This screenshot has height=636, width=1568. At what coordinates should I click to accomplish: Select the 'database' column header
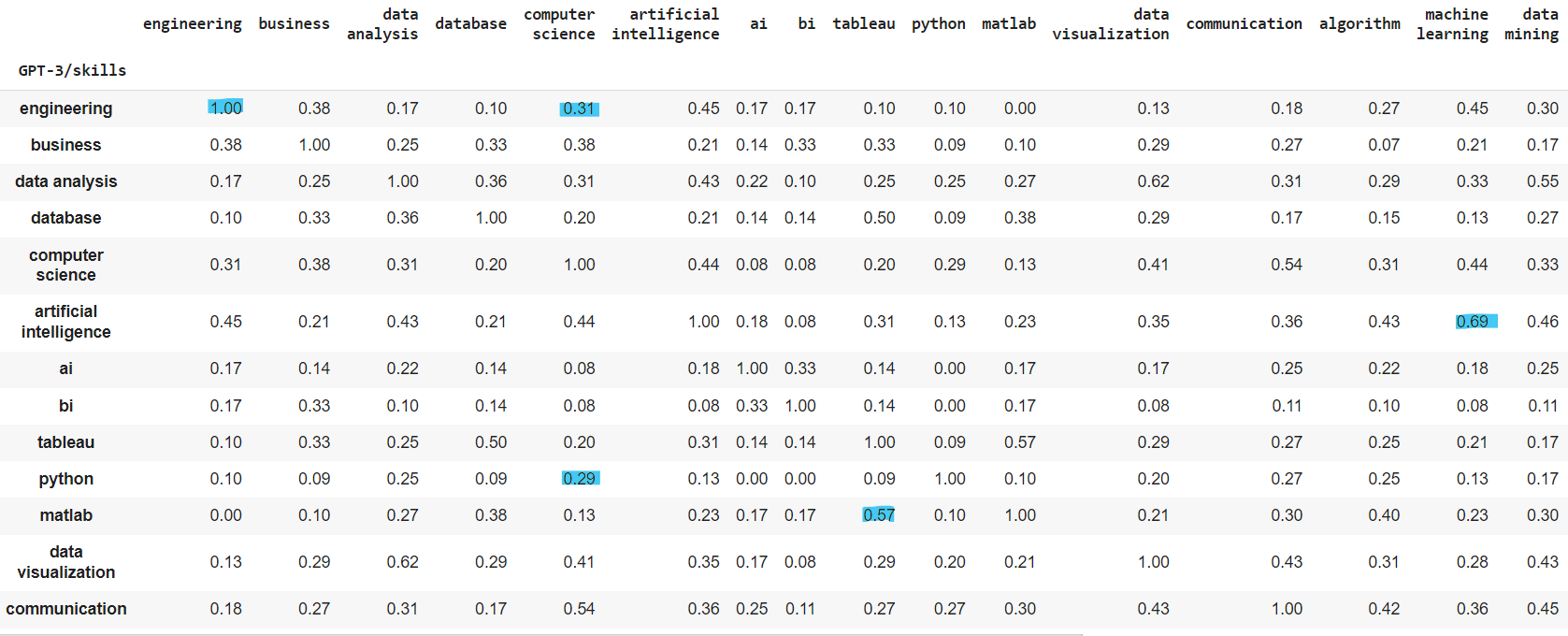point(470,23)
